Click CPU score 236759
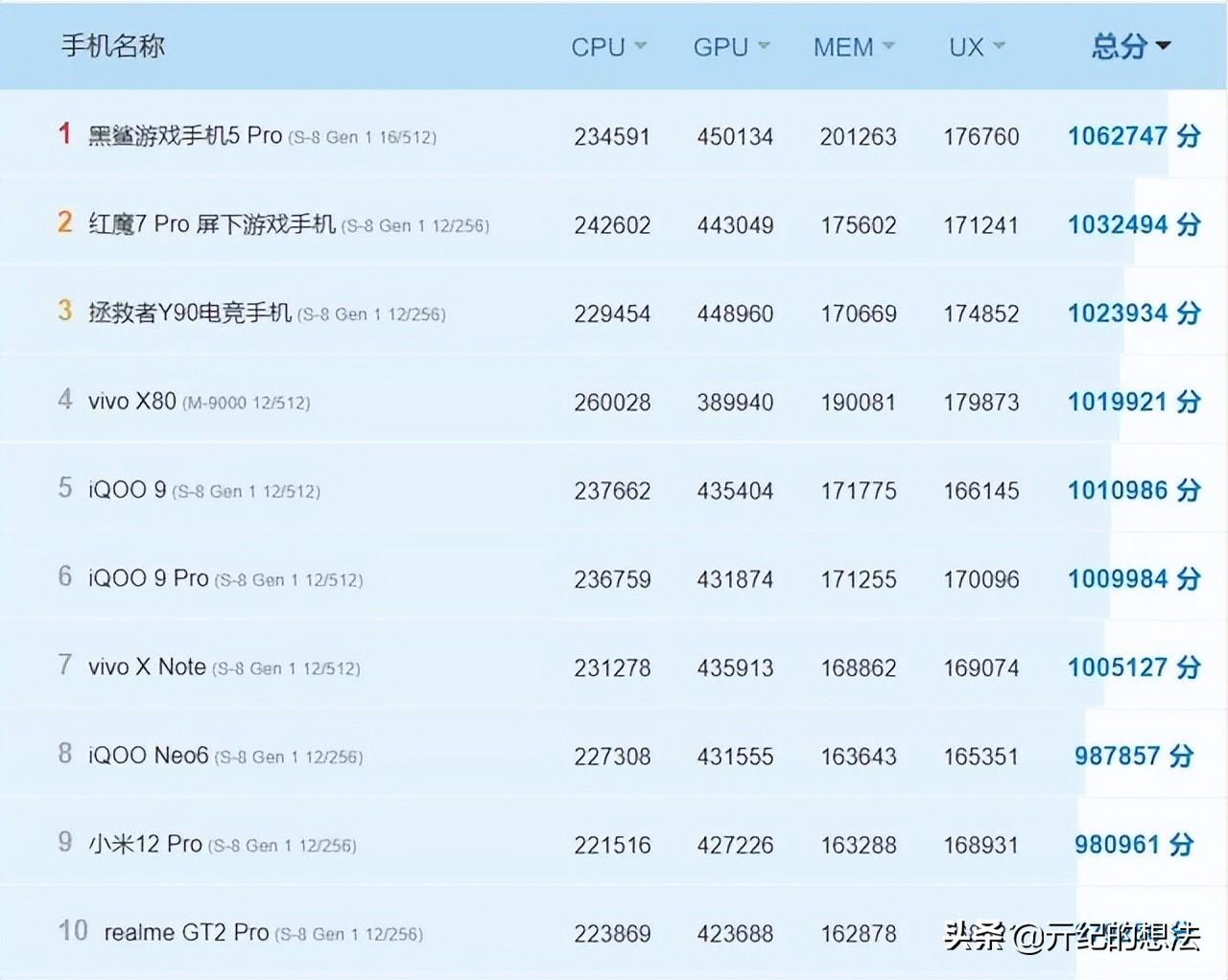The width and height of the screenshot is (1228, 980). coord(612,579)
